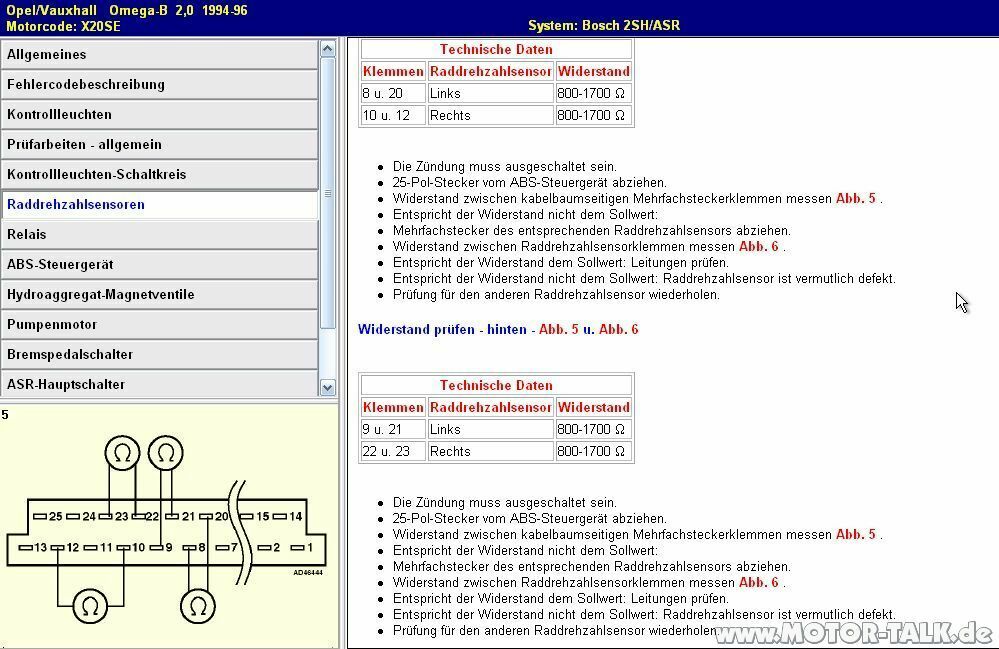
Task: Click the '9 u. 21' cell
Action: click(x=393, y=429)
